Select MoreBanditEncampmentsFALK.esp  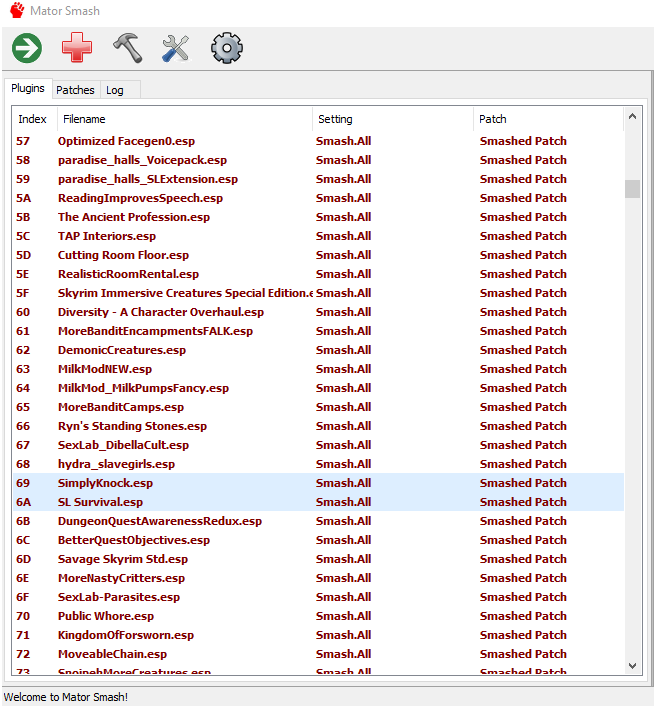click(x=318, y=331)
